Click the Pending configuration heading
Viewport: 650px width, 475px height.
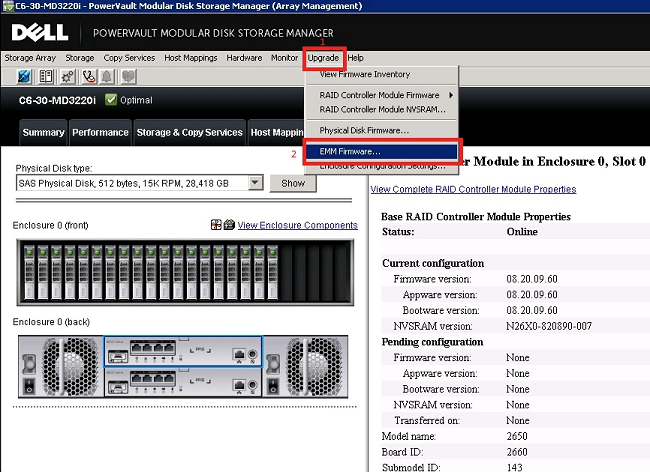432,342
